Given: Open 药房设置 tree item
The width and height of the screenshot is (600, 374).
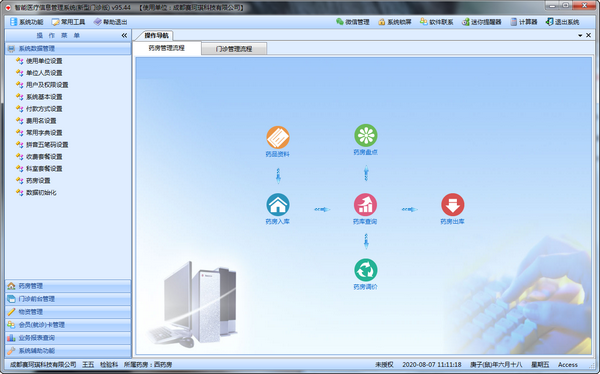Looking at the screenshot, I should click(x=38, y=181).
